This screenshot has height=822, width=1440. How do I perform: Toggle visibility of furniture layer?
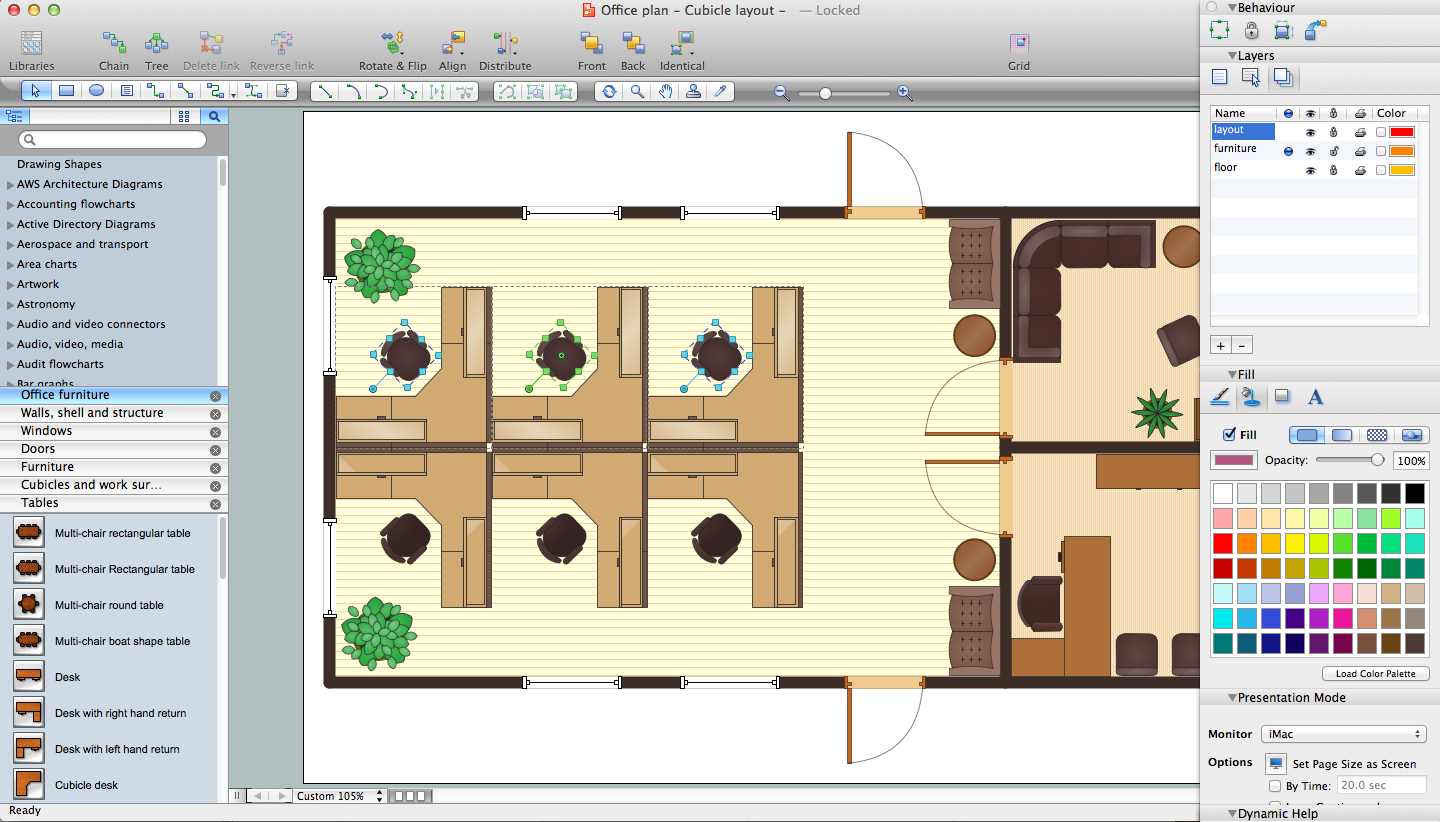1310,151
